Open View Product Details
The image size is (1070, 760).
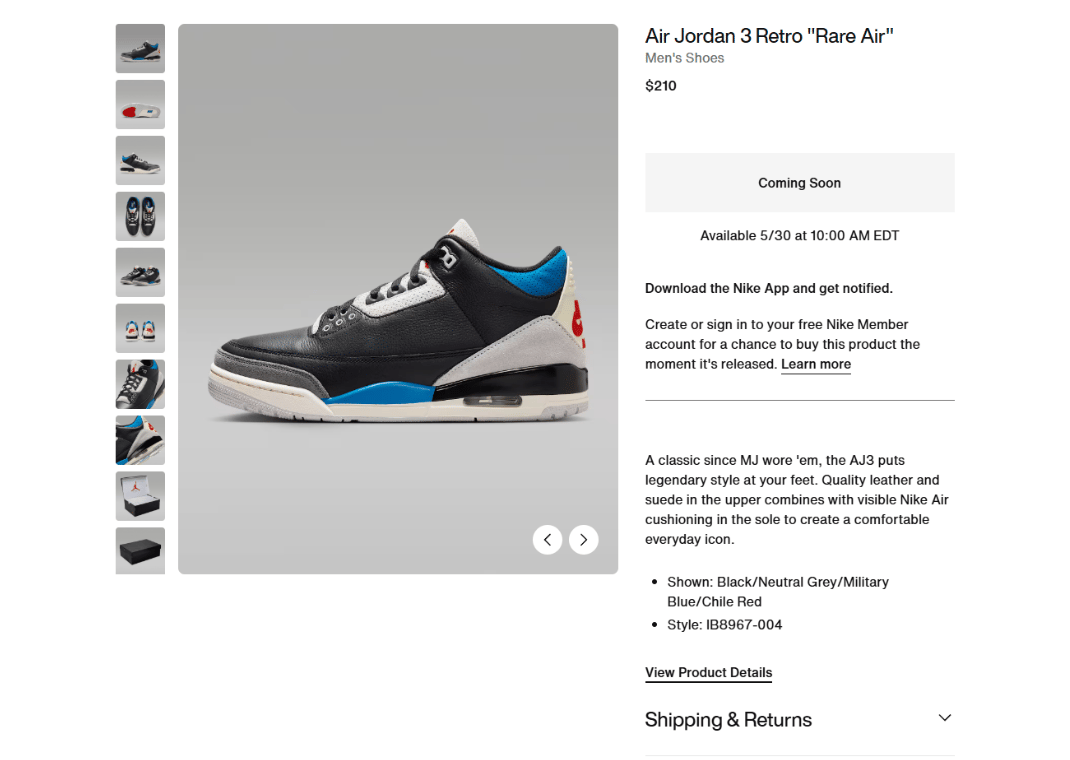coord(708,673)
